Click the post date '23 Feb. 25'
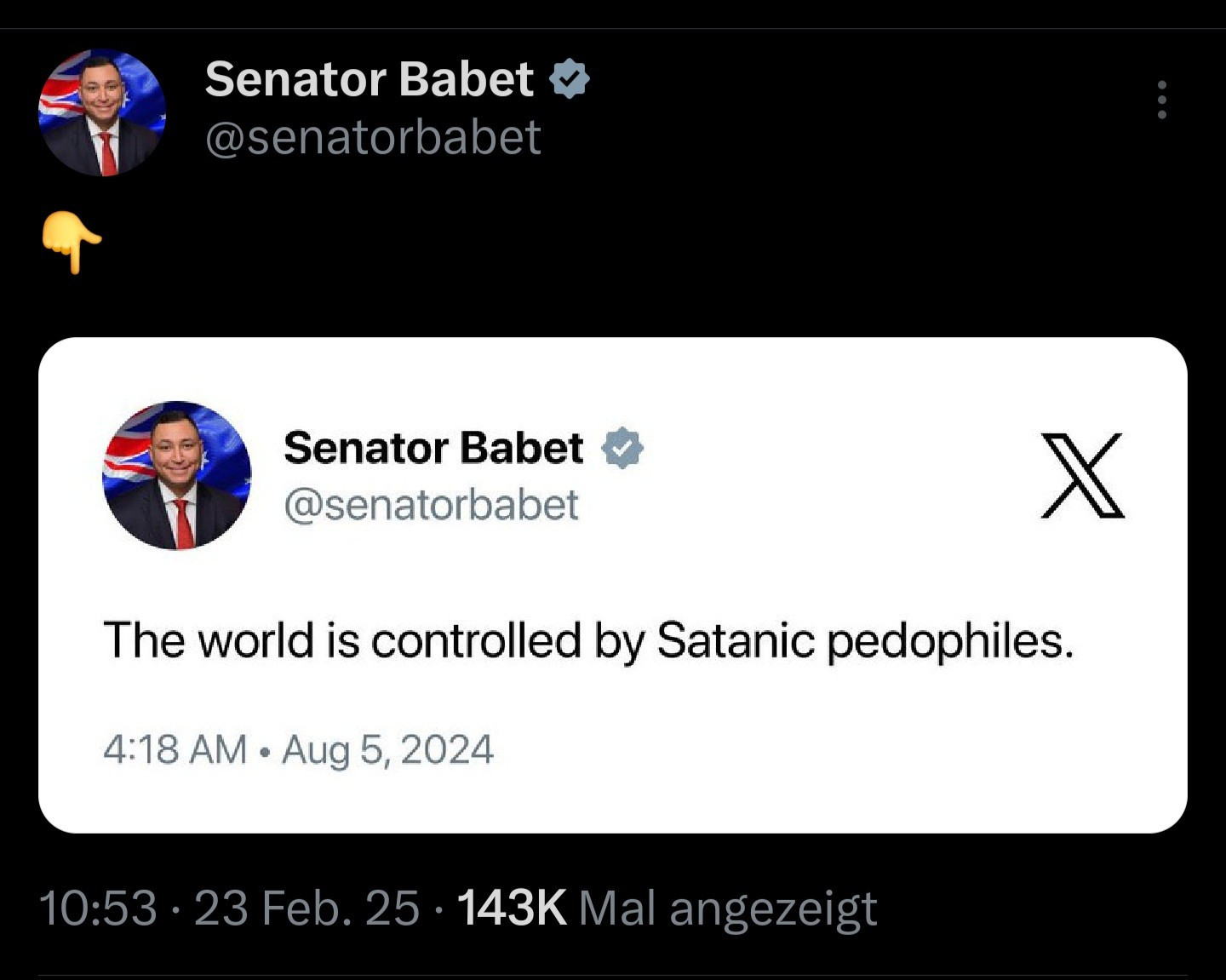The width and height of the screenshot is (1226, 980). [x=306, y=908]
